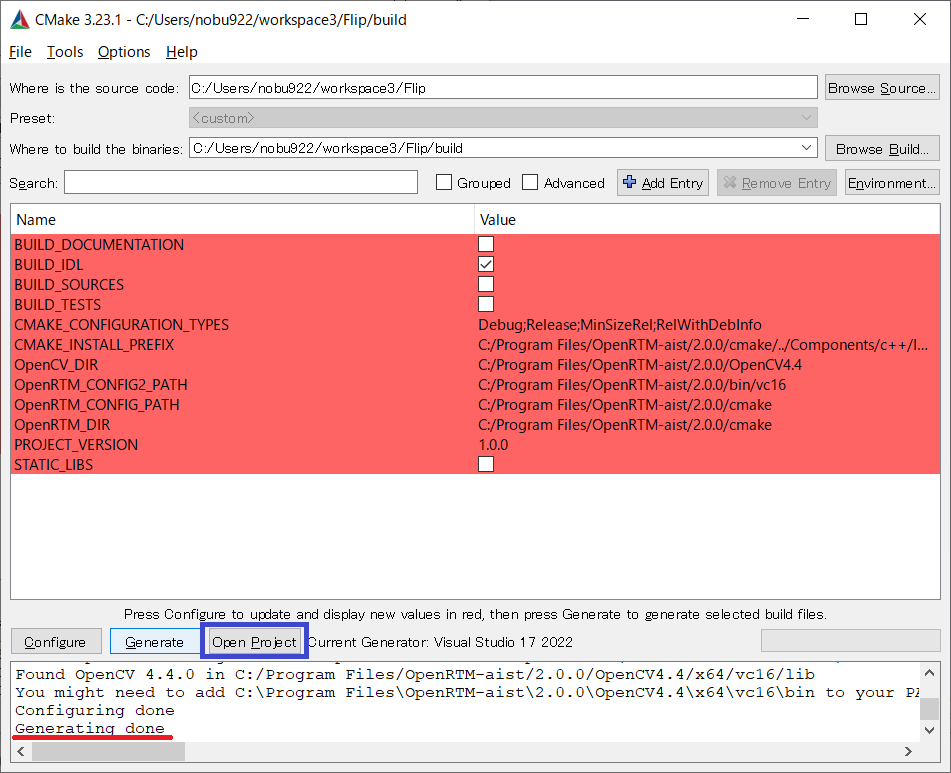Open the Environment settings button
This screenshot has height=773, width=951.
pyautogui.click(x=892, y=182)
